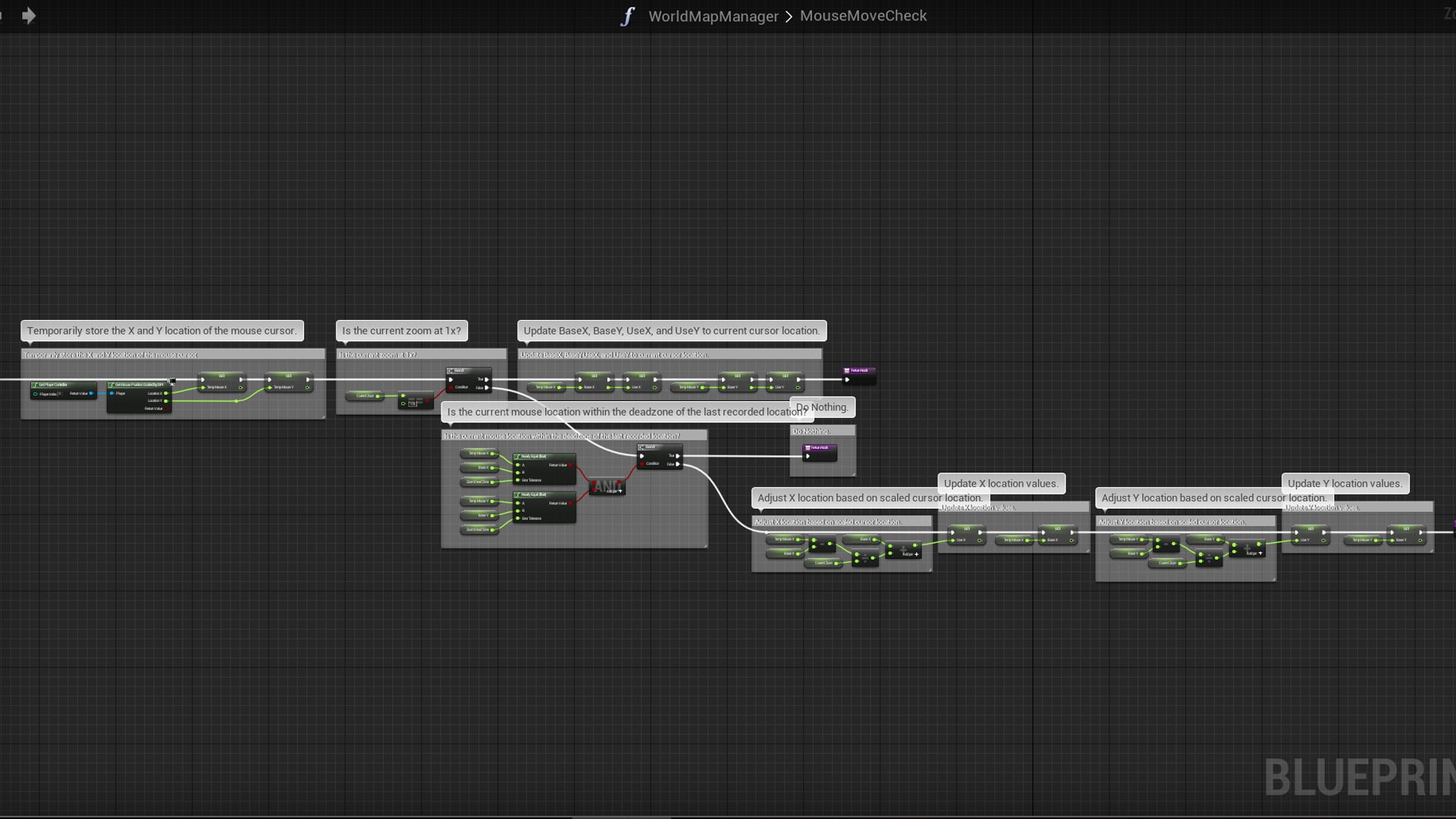Screen dimensions: 1456x819
Task: Click the True exec pin on the zoom Branch node
Action: (487, 379)
